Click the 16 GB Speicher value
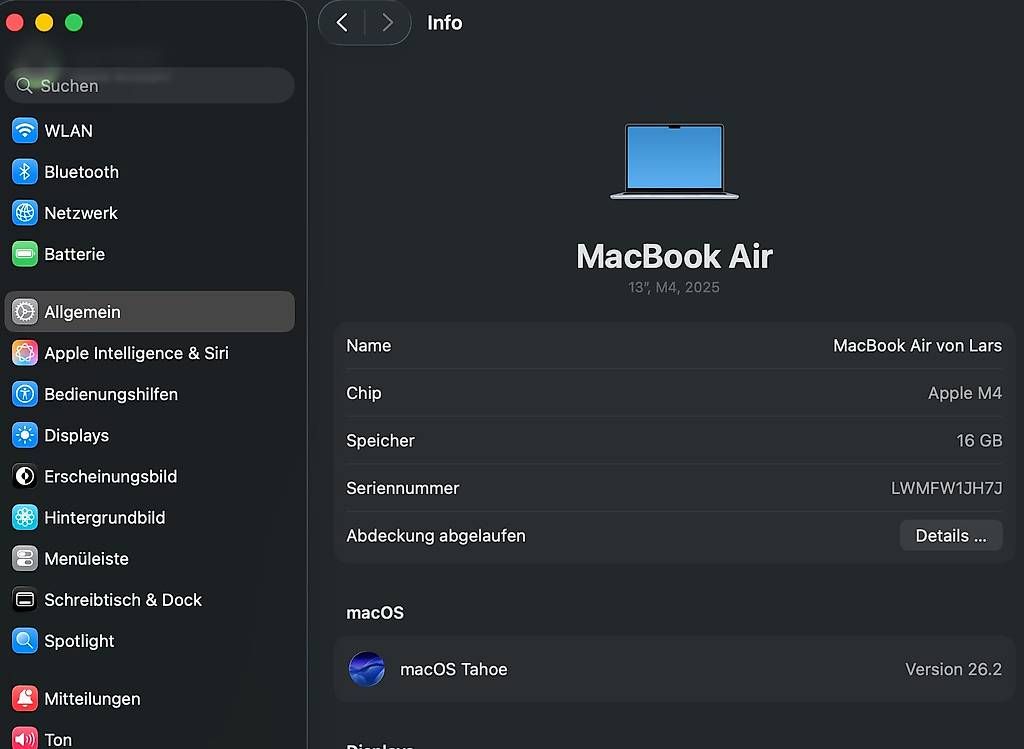Viewport: 1024px width, 749px height. 979,441
